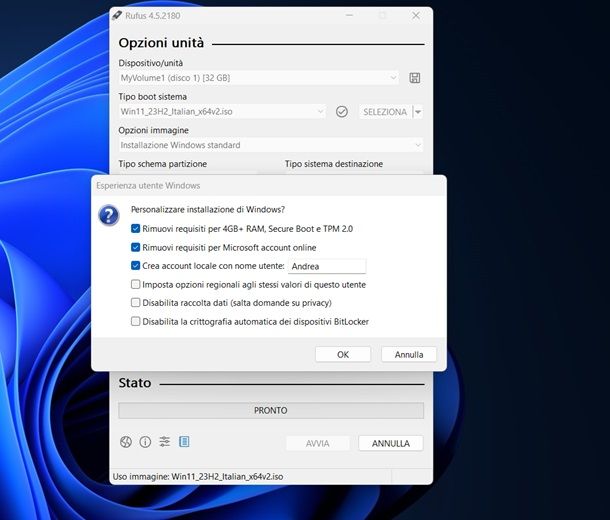The height and width of the screenshot is (520, 610).
Task: Click the Opzioni unità heading
Action: pos(161,43)
